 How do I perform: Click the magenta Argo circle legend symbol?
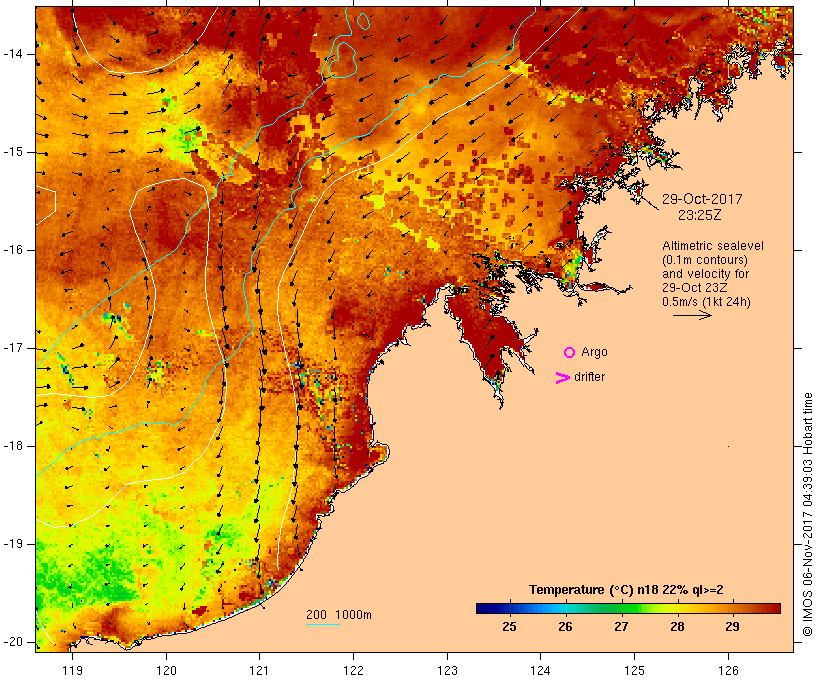[x=570, y=353]
